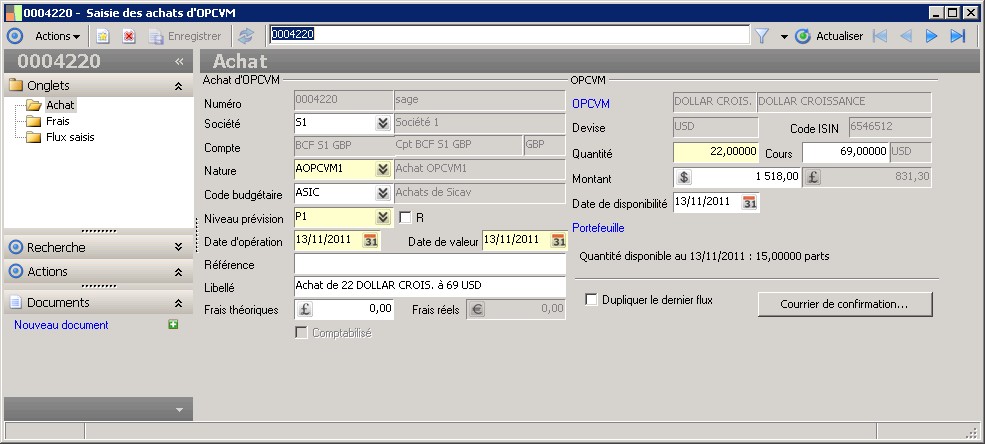The width and height of the screenshot is (985, 444).
Task: Click the euro icon next to Frais réels
Action: tap(477, 310)
